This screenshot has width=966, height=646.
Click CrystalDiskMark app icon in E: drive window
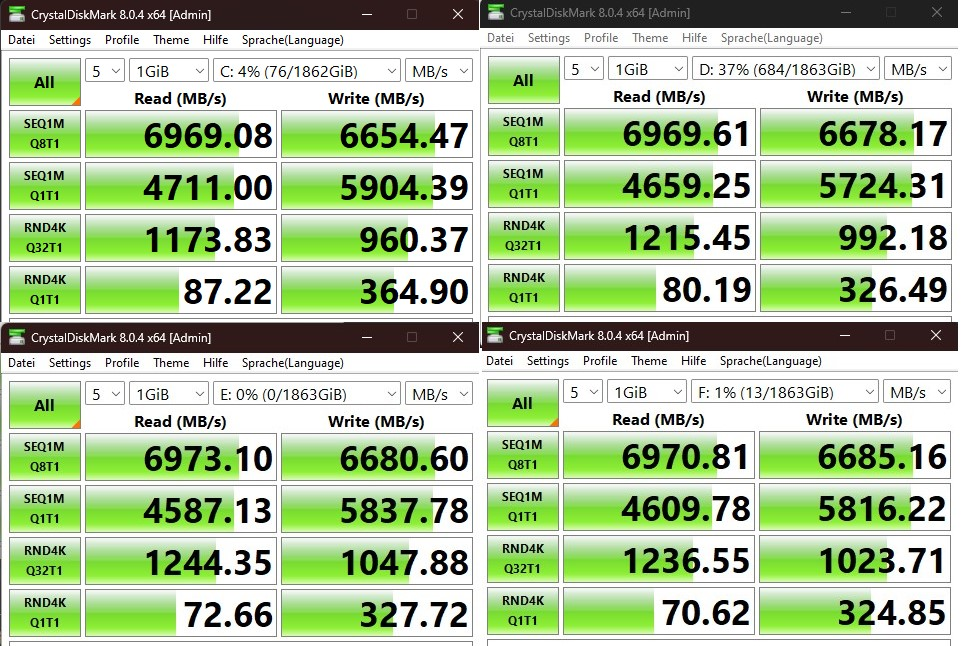pyautogui.click(x=17, y=337)
